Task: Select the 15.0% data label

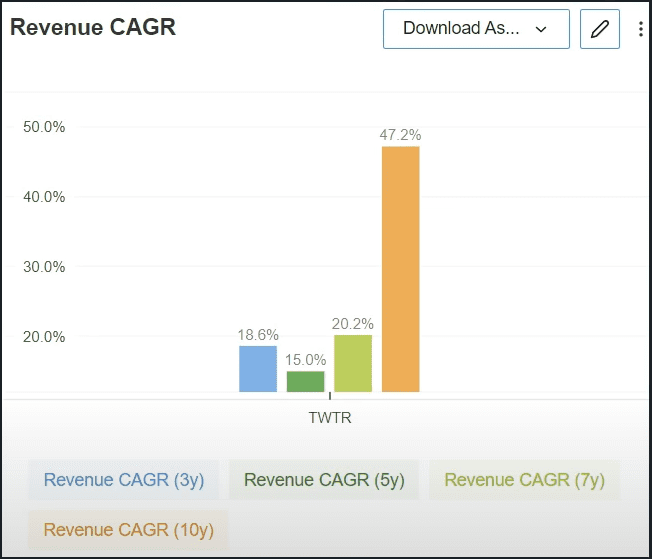Action: (305, 360)
